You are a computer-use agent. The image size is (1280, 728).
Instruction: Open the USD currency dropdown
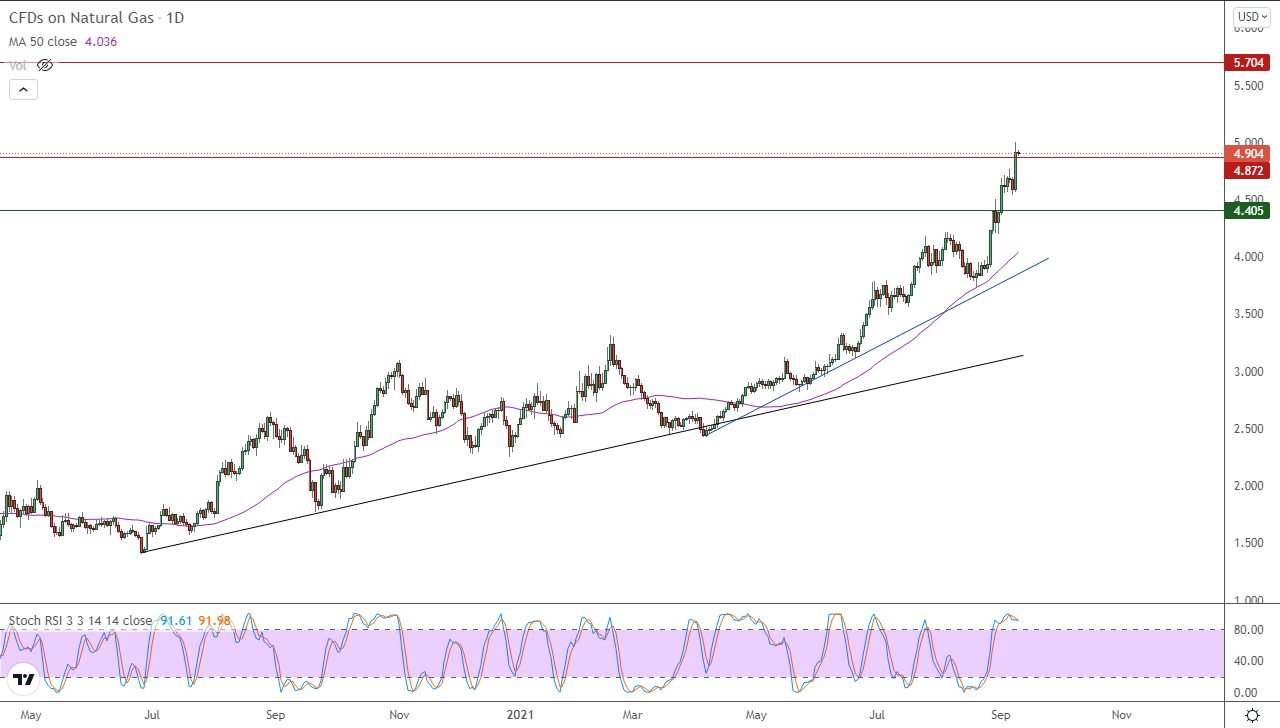[1251, 17]
